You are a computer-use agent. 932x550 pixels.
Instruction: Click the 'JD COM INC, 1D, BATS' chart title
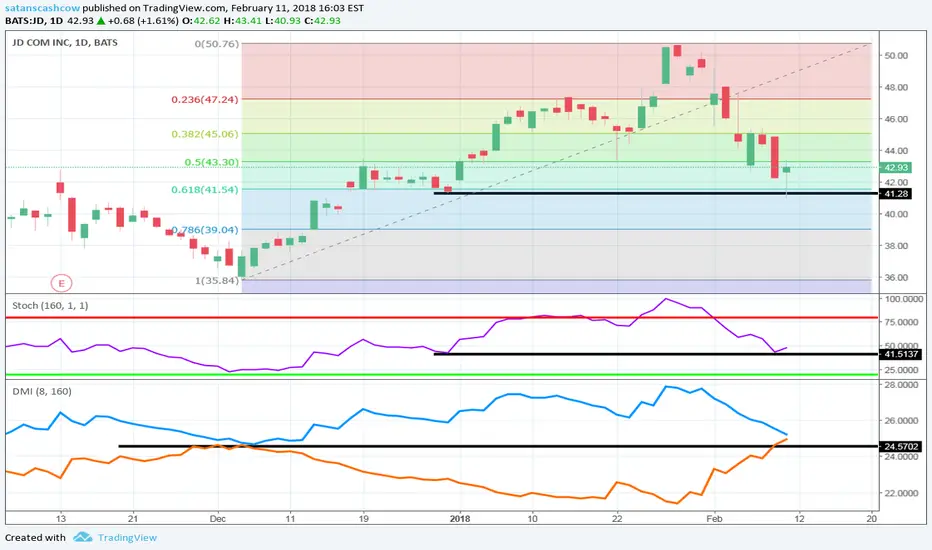click(65, 43)
